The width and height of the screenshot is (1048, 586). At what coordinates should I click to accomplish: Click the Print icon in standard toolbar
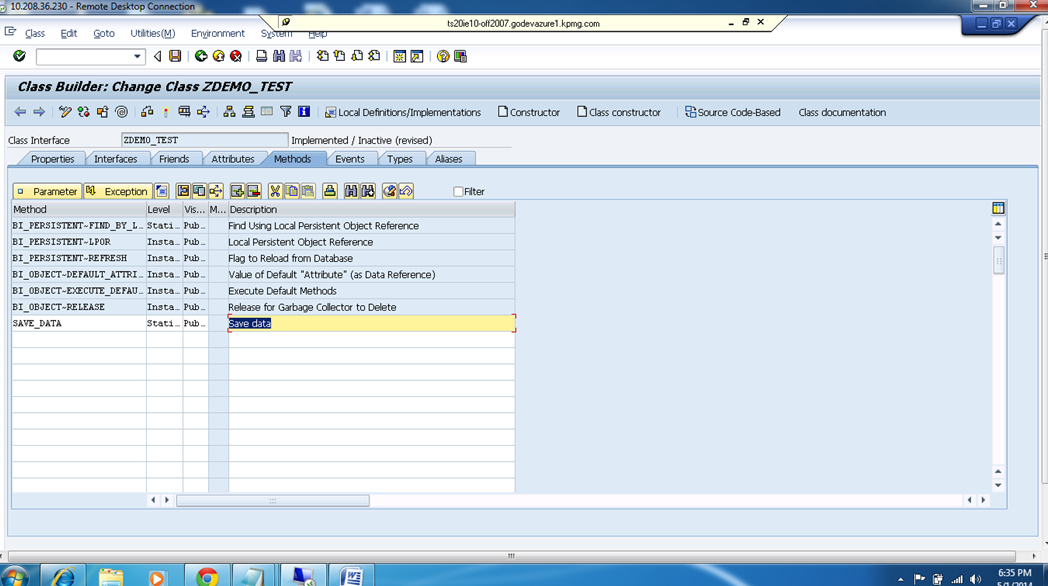[261, 56]
